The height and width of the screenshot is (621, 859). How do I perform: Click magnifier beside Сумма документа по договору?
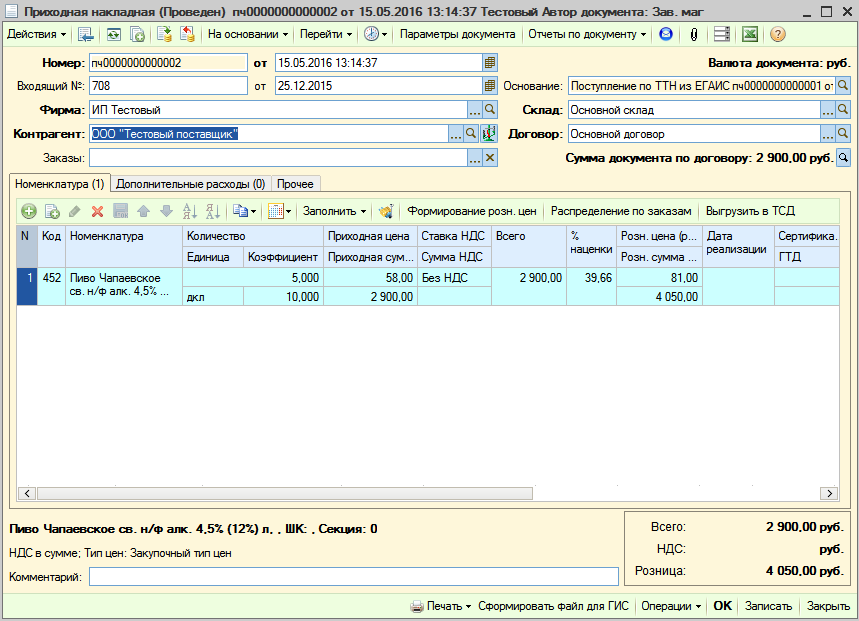843,158
